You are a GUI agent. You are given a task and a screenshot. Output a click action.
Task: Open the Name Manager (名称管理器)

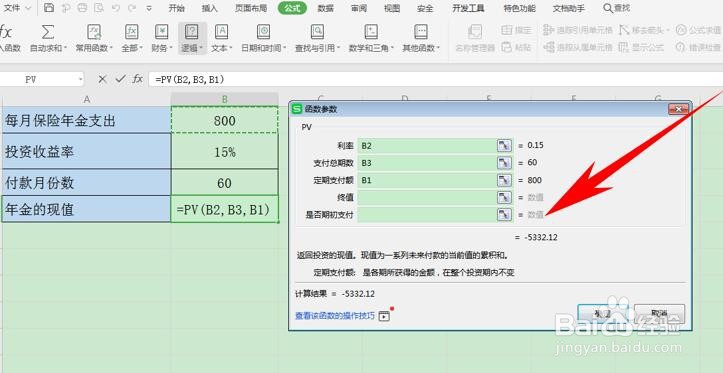coord(475,38)
